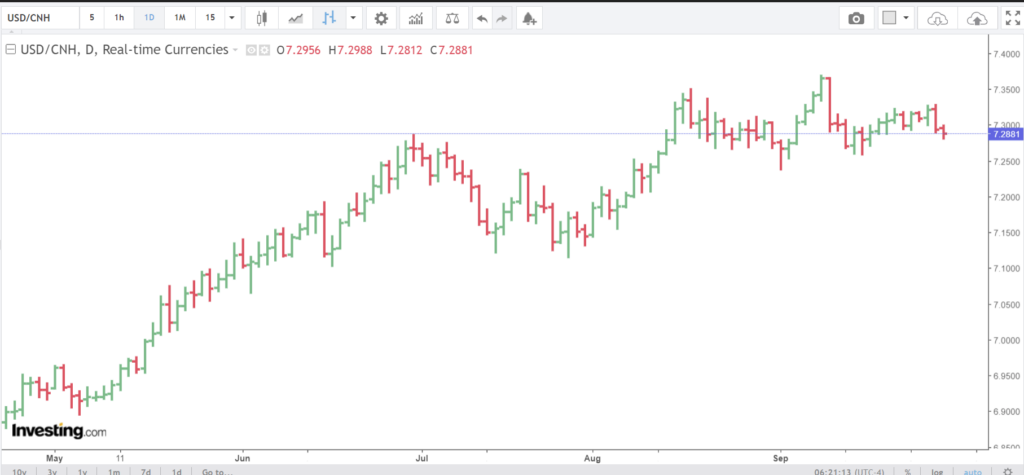Select the 1h timeframe

(120, 18)
